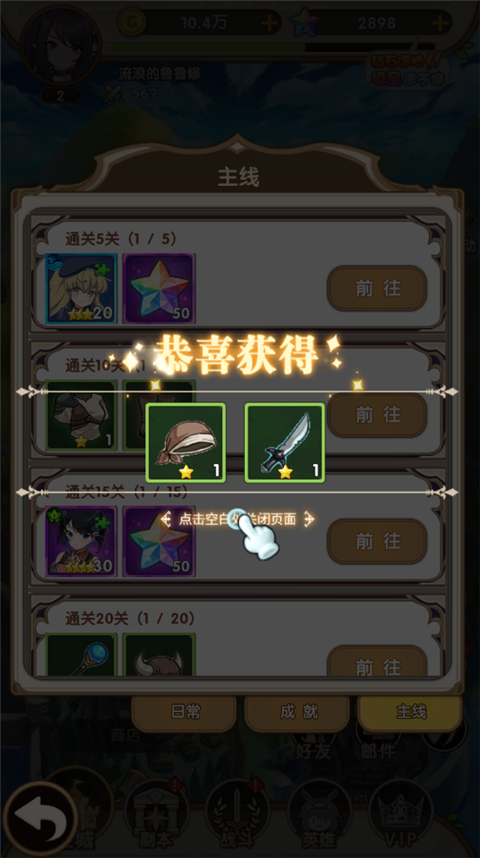Tap 点击空白处关闭页面 hint to dismiss popup
Screen dimensions: 480x858
(x=238, y=519)
